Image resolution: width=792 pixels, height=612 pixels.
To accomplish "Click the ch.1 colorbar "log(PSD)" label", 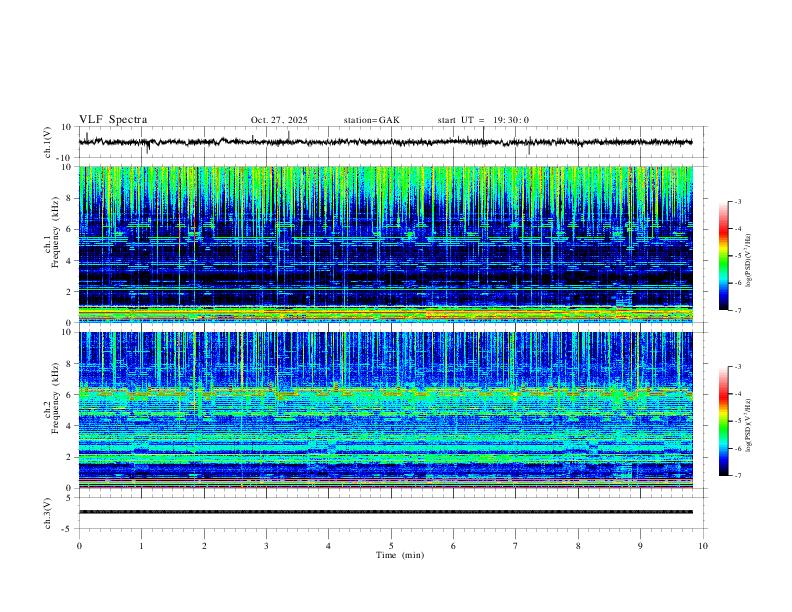I will 749,261.
